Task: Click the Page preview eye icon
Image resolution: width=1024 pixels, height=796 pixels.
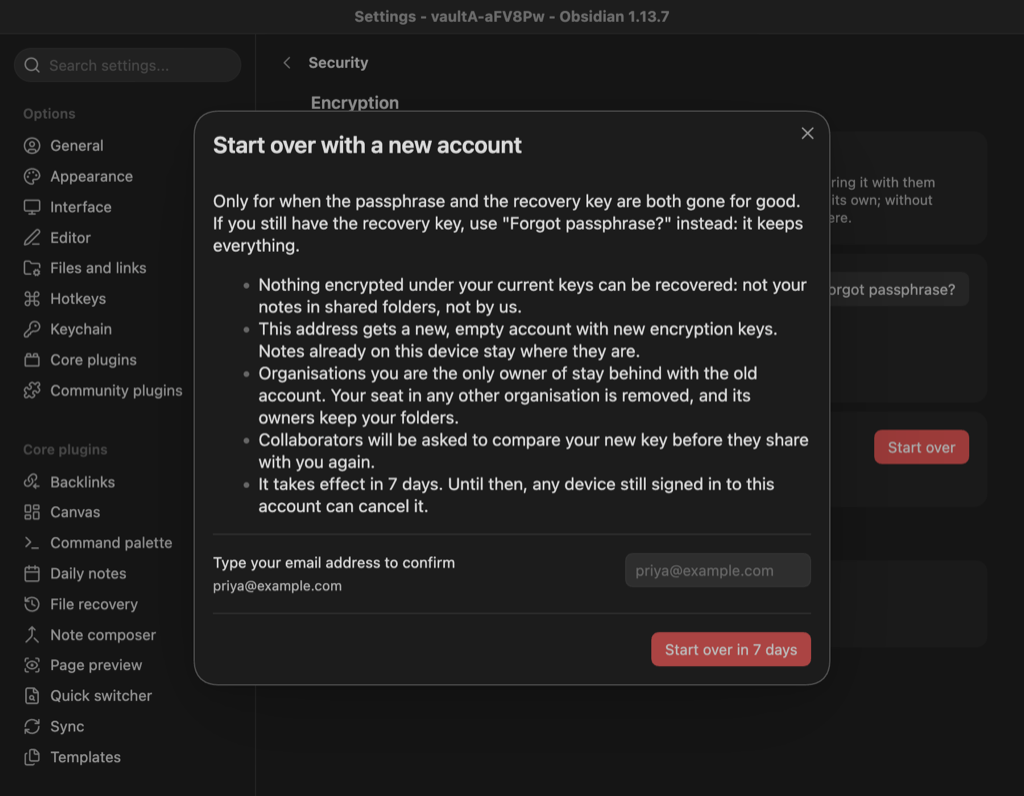Action: click(x=32, y=665)
